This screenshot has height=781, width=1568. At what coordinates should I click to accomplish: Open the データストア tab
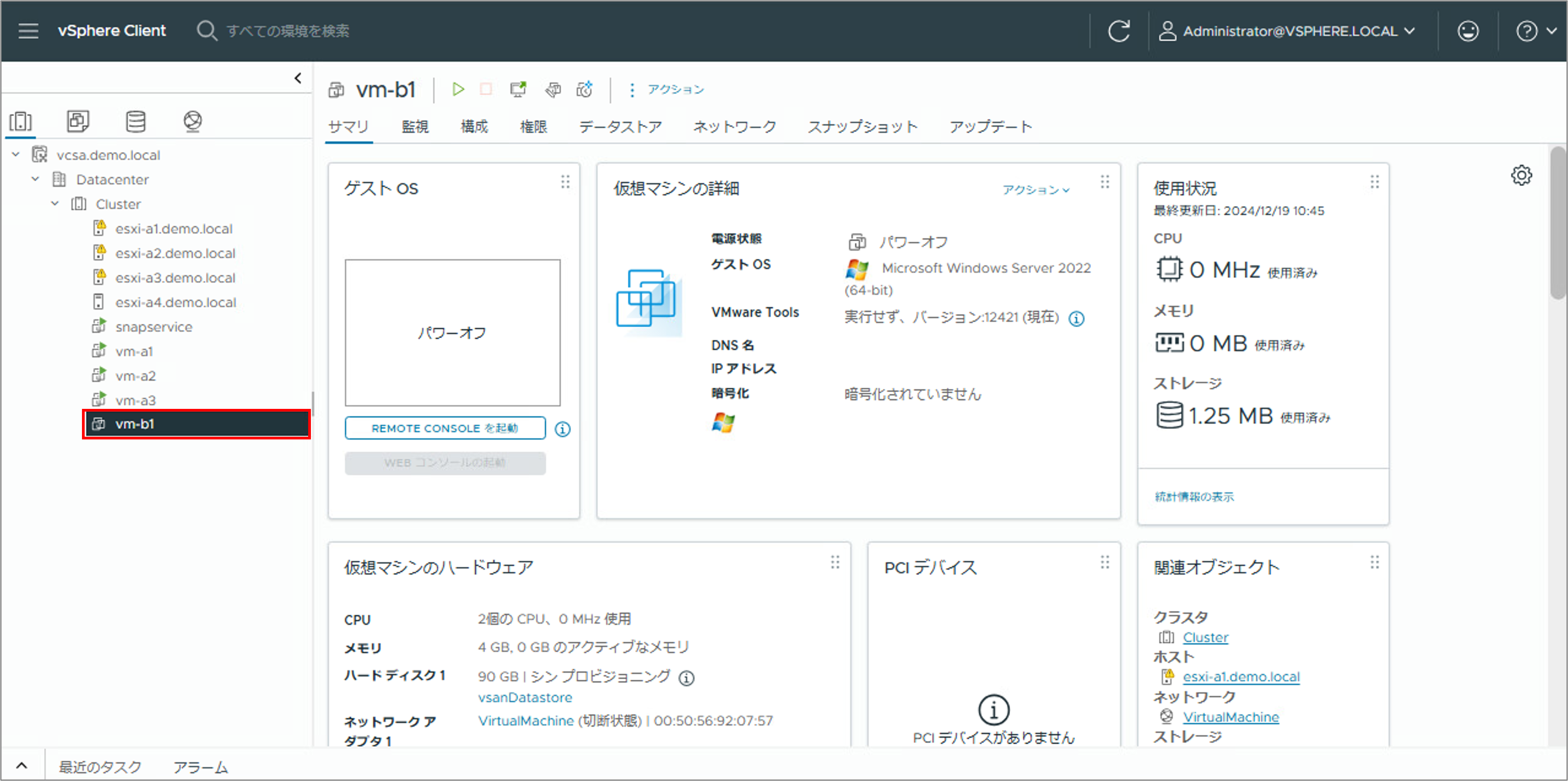[620, 126]
